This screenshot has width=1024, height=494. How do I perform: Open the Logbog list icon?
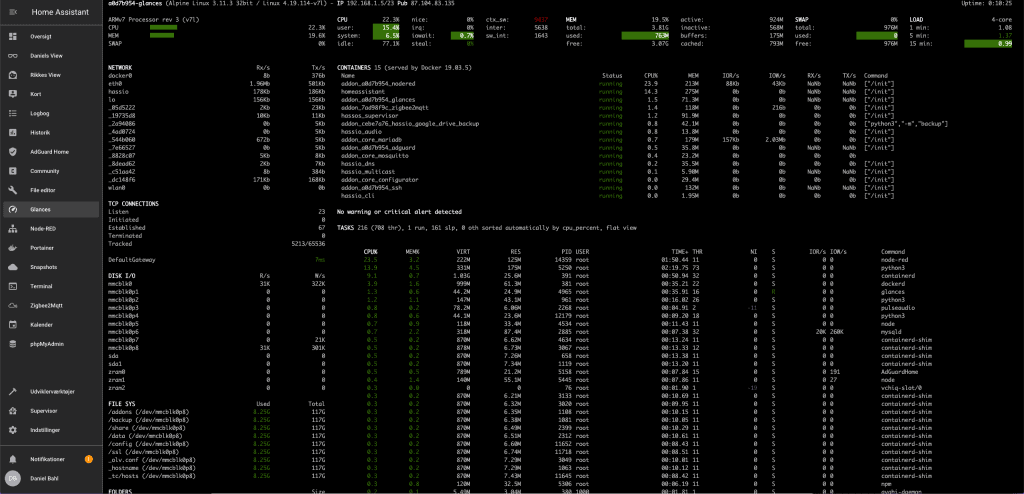point(12,113)
